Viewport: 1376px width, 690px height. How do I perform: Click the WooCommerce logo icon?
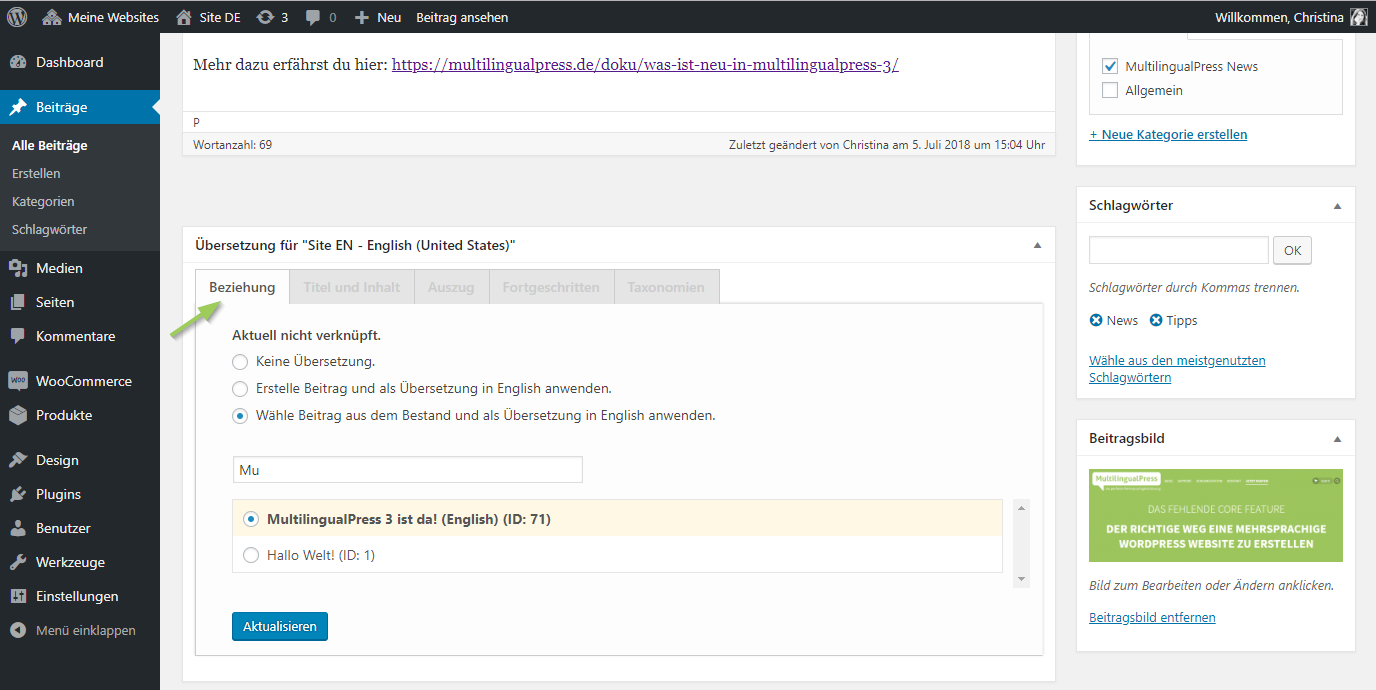[18, 381]
